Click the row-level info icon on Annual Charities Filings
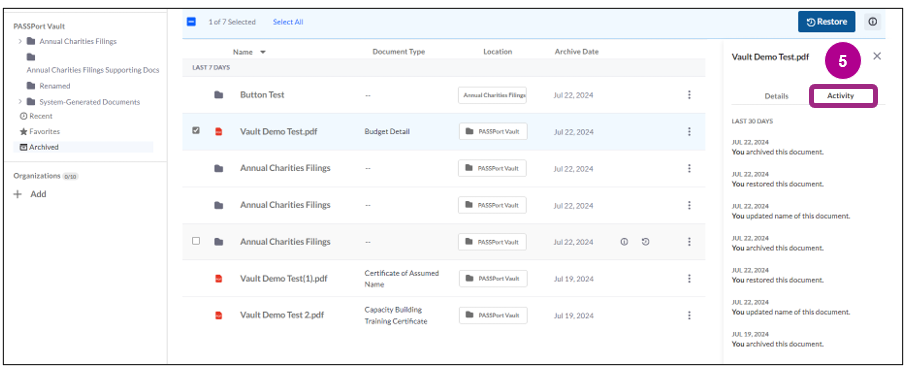Viewport: 915px width, 376px height. [x=624, y=242]
